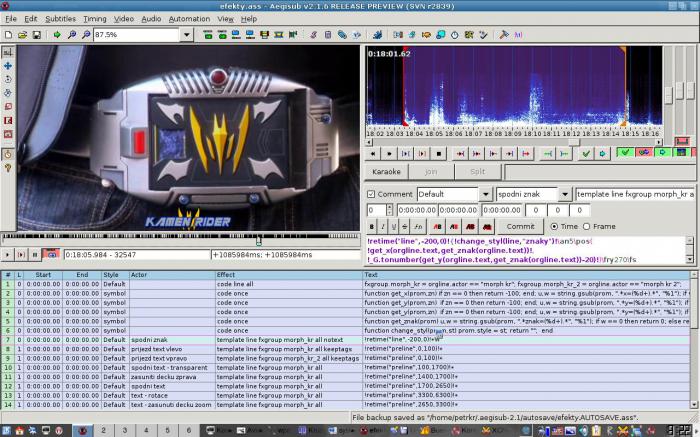Select the Time radio button
This screenshot has width=700, height=437.
[x=554, y=227]
